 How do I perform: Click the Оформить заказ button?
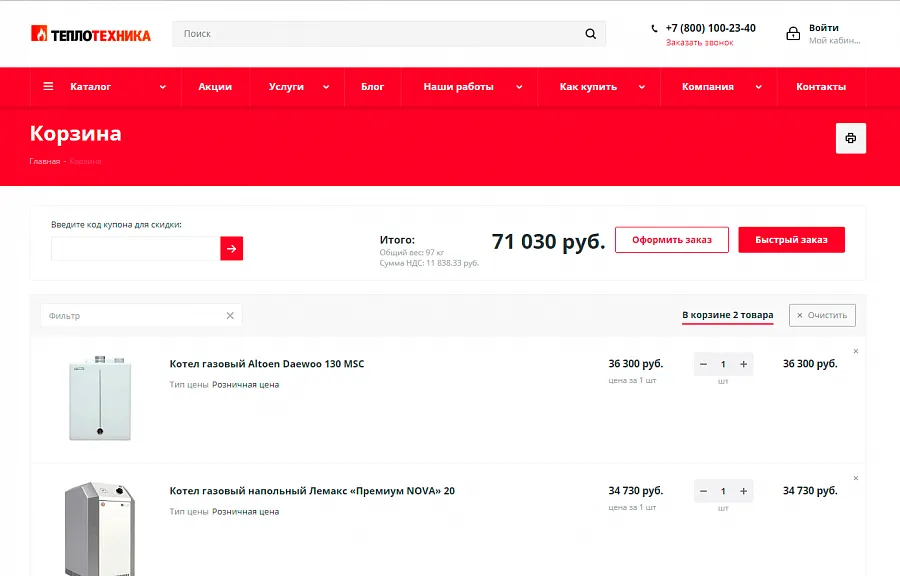point(672,240)
